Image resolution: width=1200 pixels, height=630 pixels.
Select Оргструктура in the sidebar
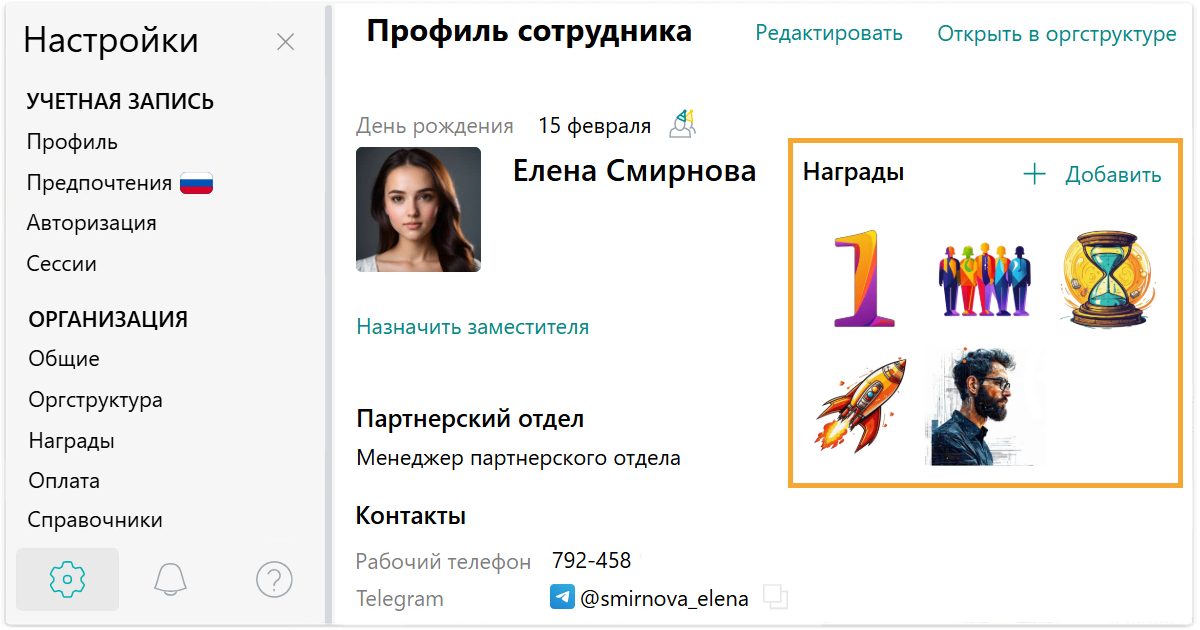tap(95, 400)
